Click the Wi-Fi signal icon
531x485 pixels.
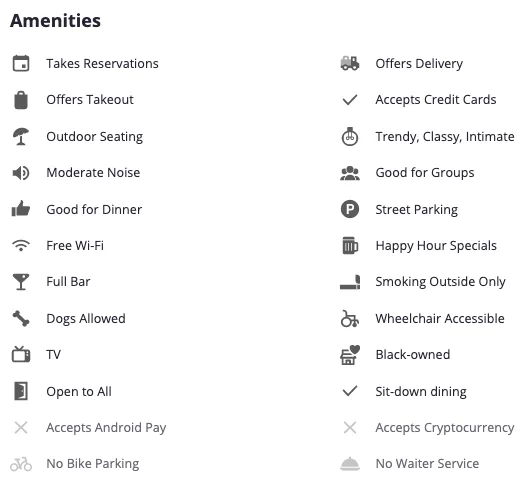[21, 245]
